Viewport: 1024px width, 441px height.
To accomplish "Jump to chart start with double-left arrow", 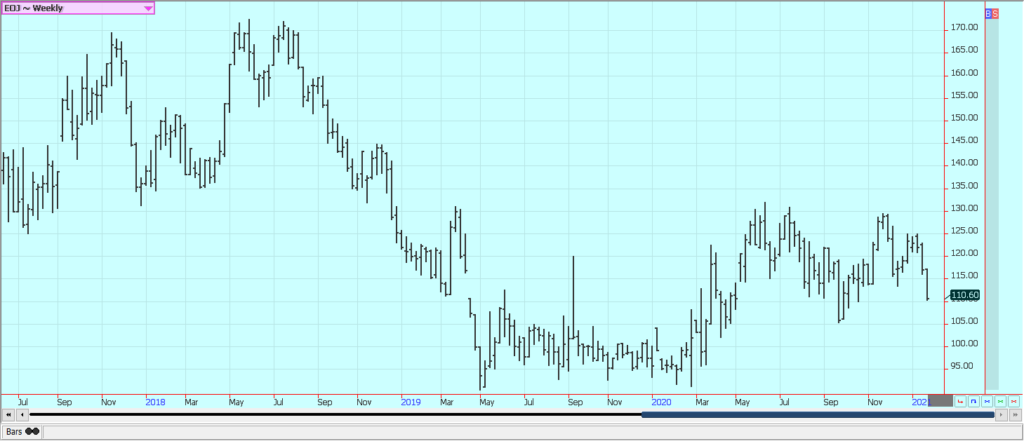I will [8, 414].
